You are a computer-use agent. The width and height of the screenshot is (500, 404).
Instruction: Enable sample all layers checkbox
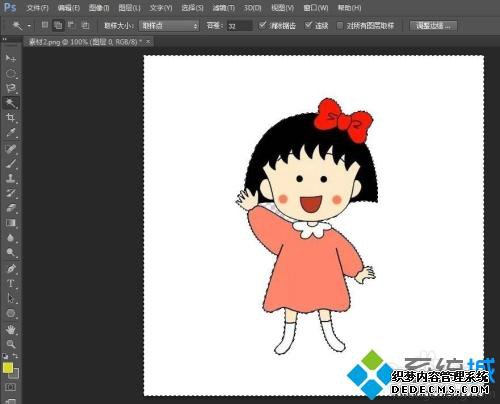click(x=340, y=26)
